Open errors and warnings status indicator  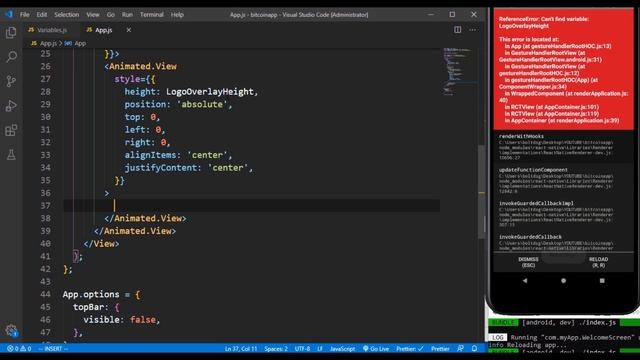coord(19,349)
